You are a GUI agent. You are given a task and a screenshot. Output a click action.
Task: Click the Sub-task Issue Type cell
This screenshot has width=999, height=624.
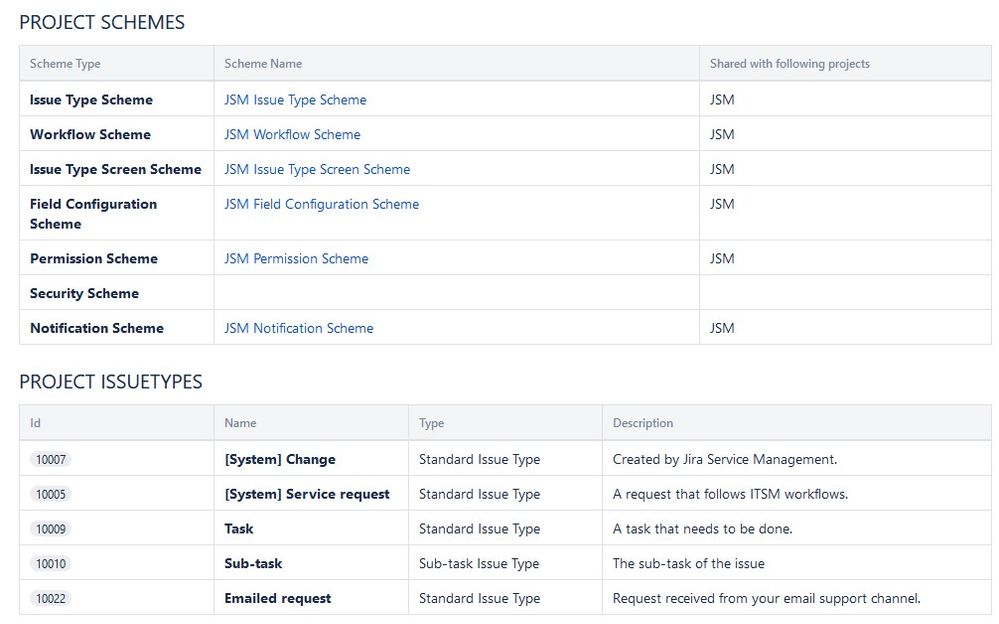(479, 564)
